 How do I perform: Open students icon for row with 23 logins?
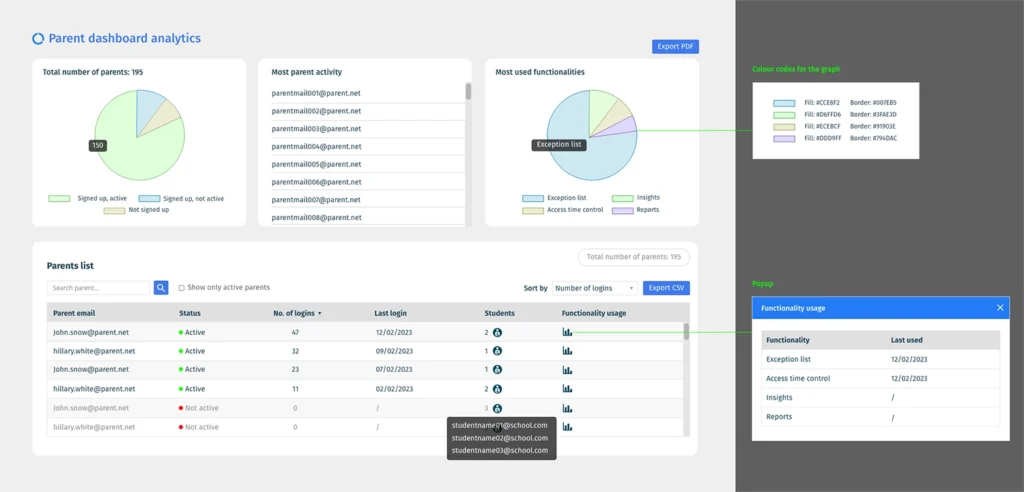click(x=498, y=370)
